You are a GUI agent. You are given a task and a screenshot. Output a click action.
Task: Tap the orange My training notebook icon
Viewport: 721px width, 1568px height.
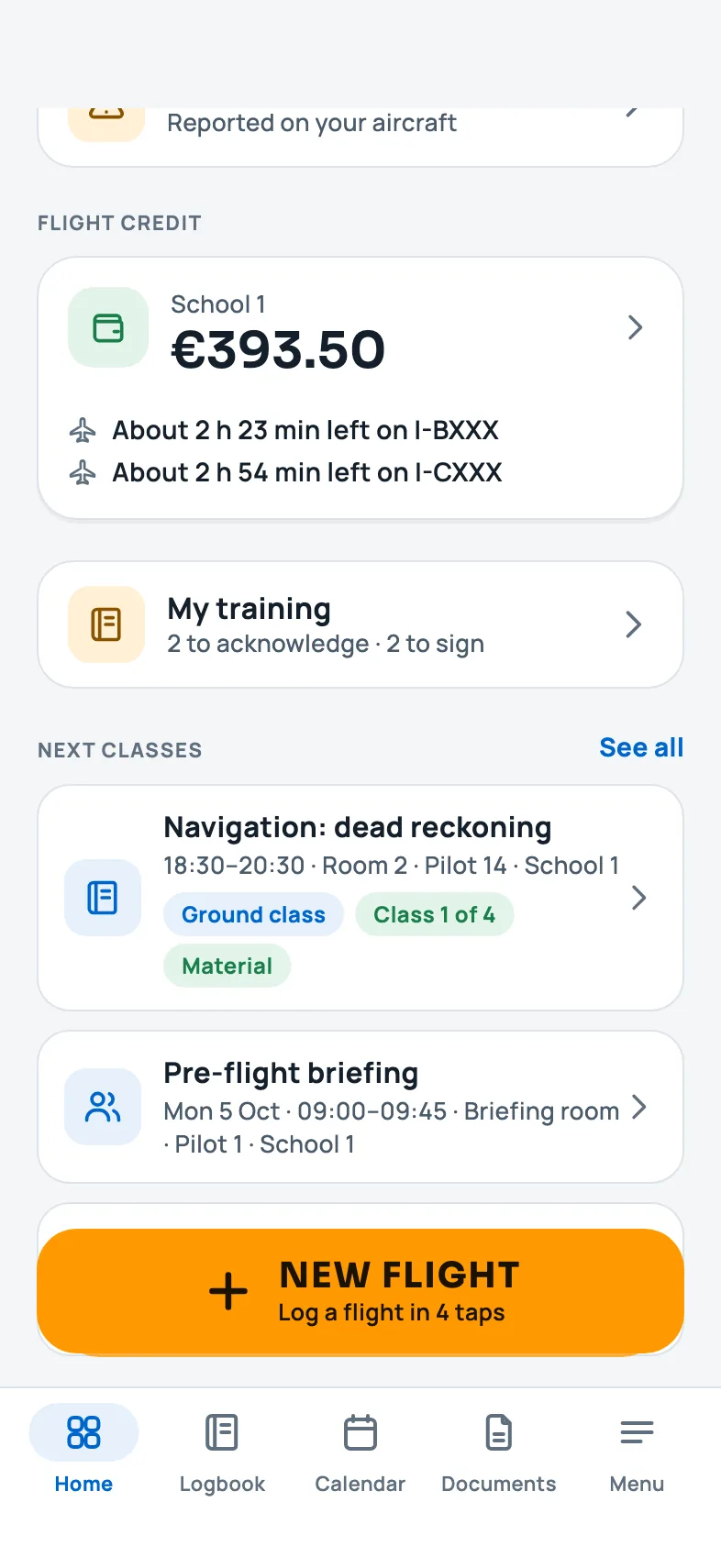[x=106, y=624]
